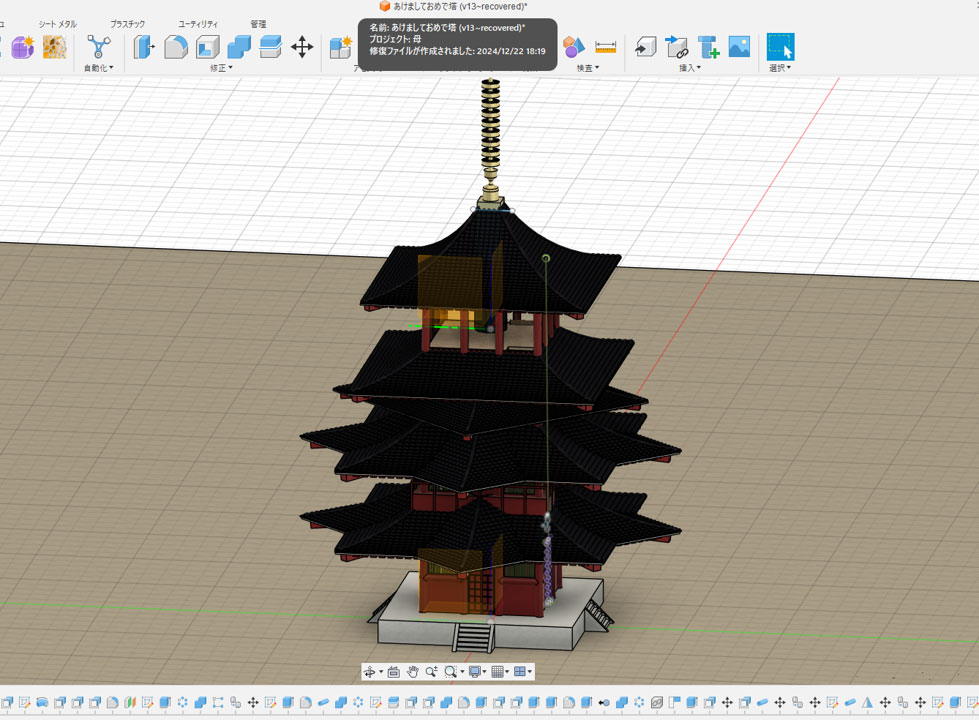Viewport: 979px width, 720px height.
Task: Click the Insert McMaster-Carr component icon
Action: [708, 47]
